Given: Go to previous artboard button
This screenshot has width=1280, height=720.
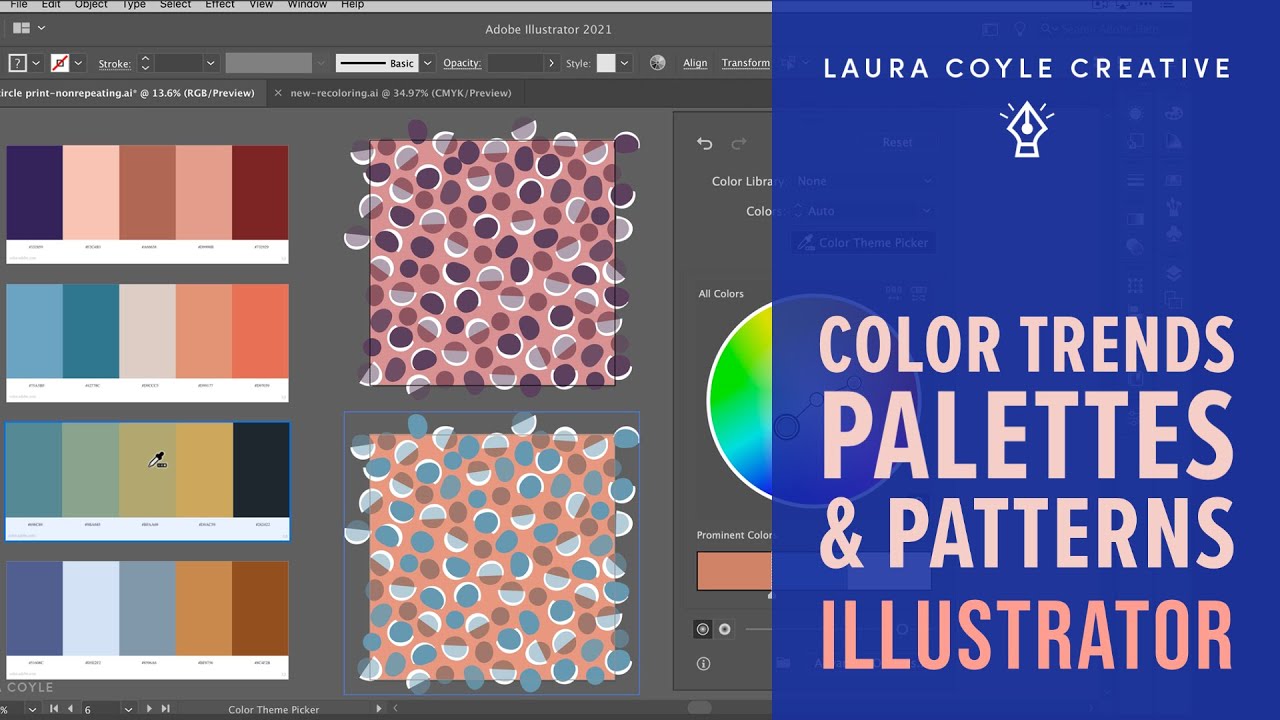Looking at the screenshot, I should tap(70, 709).
